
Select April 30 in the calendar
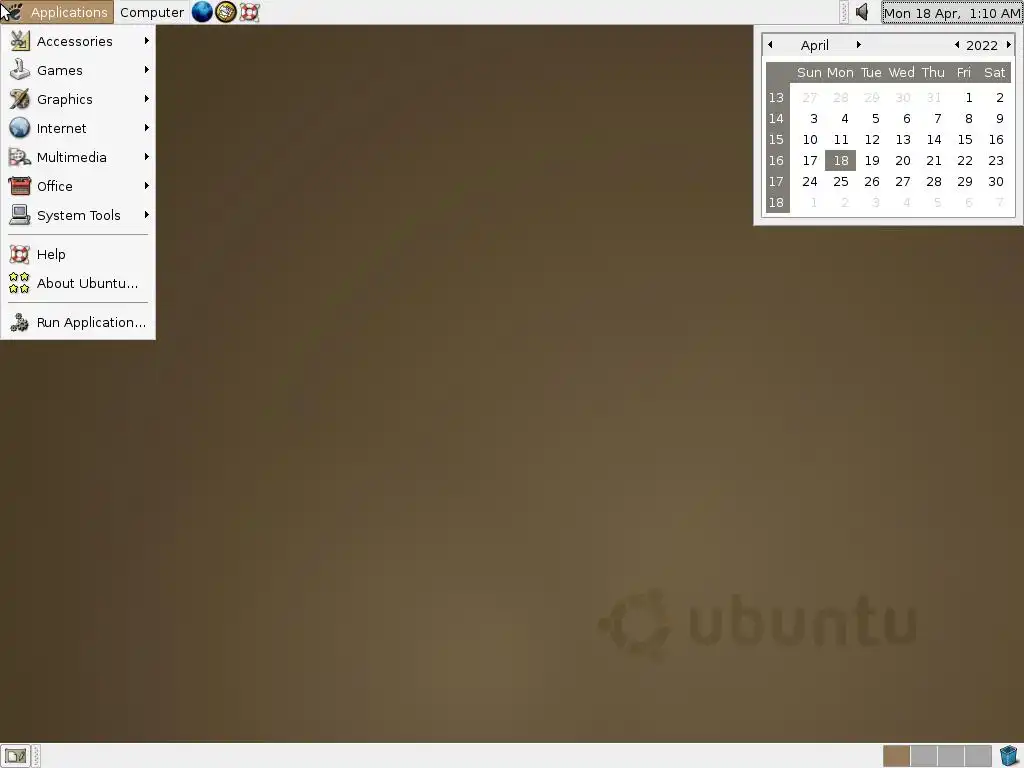click(996, 182)
